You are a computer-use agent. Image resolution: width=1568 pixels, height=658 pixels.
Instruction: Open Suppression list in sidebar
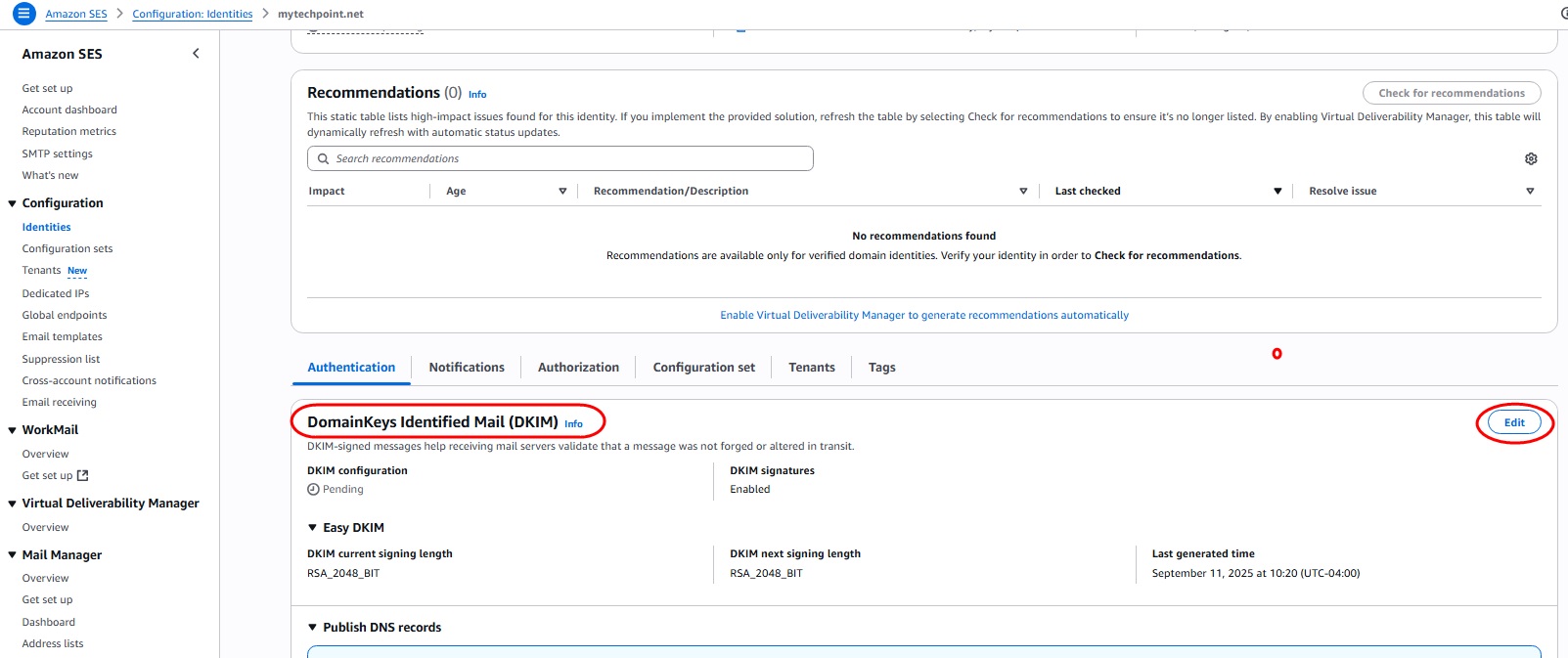pos(61,360)
